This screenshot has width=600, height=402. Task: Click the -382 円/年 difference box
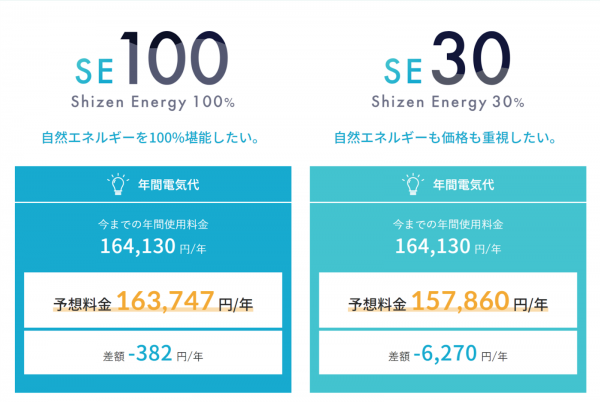(153, 352)
